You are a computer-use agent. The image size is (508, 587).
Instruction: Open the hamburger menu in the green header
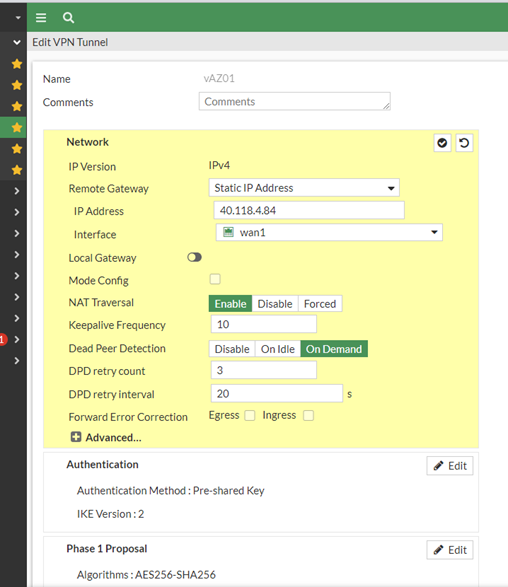[41, 18]
